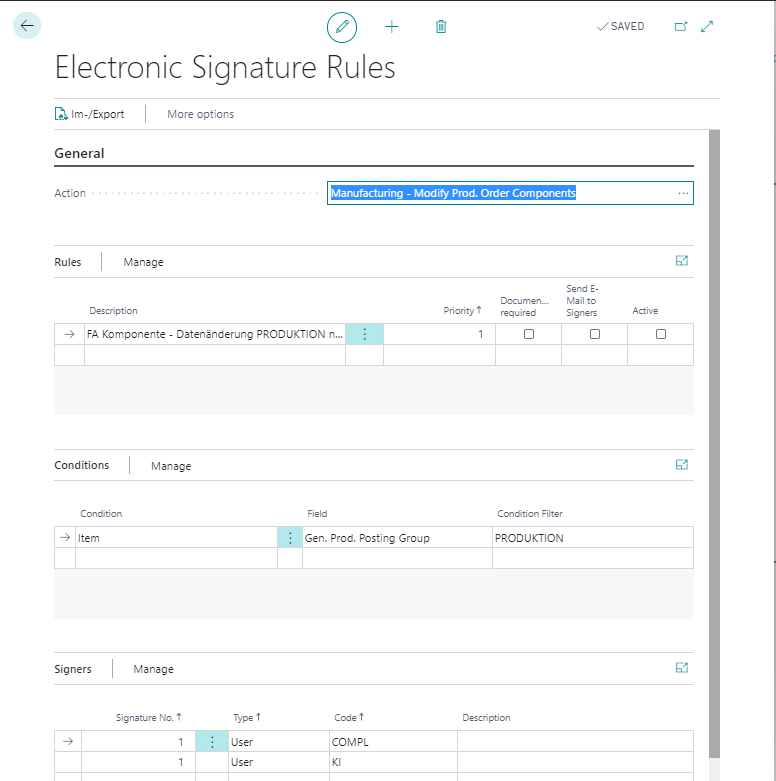Go back with the left arrow button

click(27, 25)
